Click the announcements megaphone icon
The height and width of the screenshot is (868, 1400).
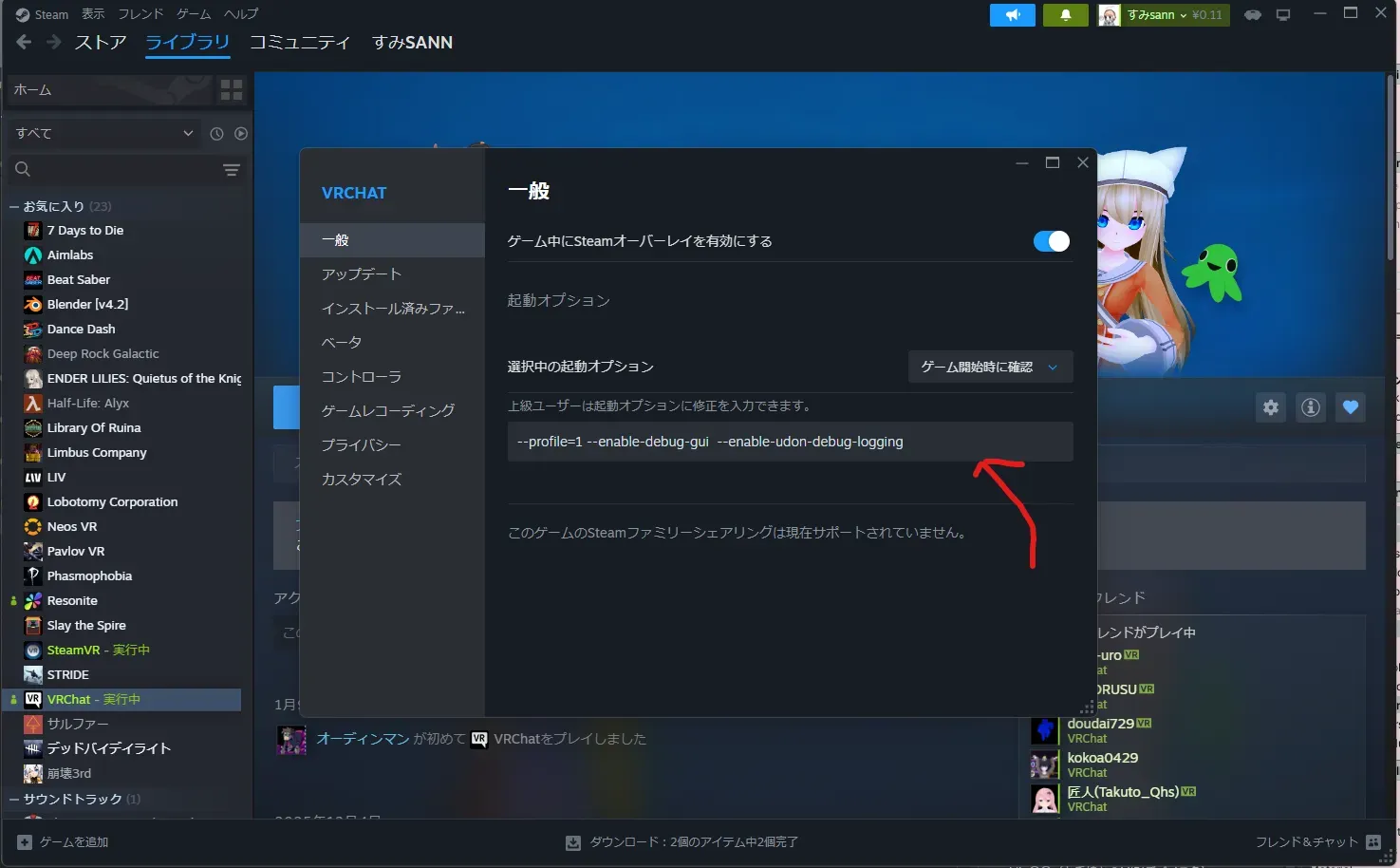click(x=1012, y=15)
